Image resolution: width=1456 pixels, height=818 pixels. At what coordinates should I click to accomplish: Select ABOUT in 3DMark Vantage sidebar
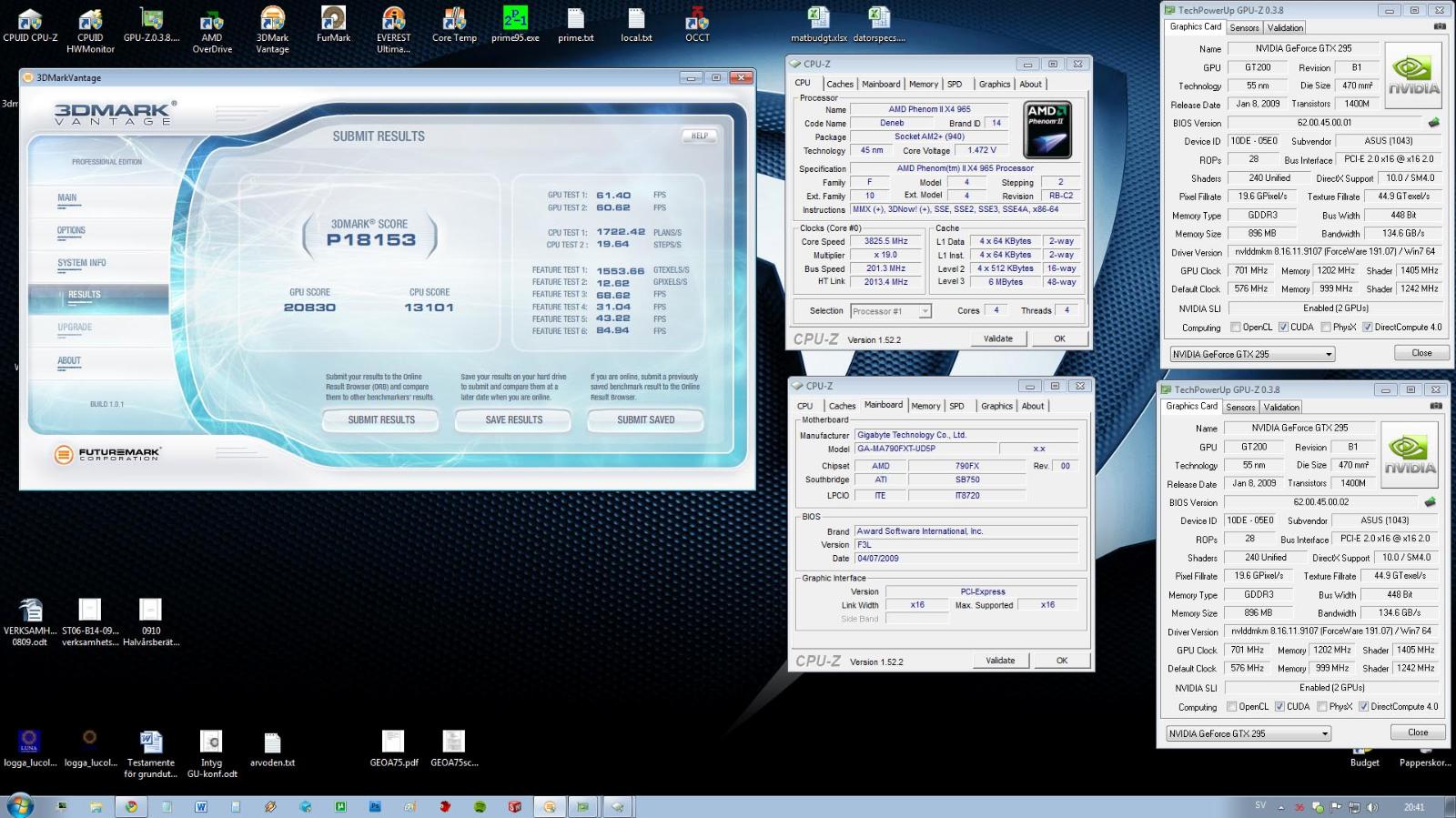[x=69, y=361]
